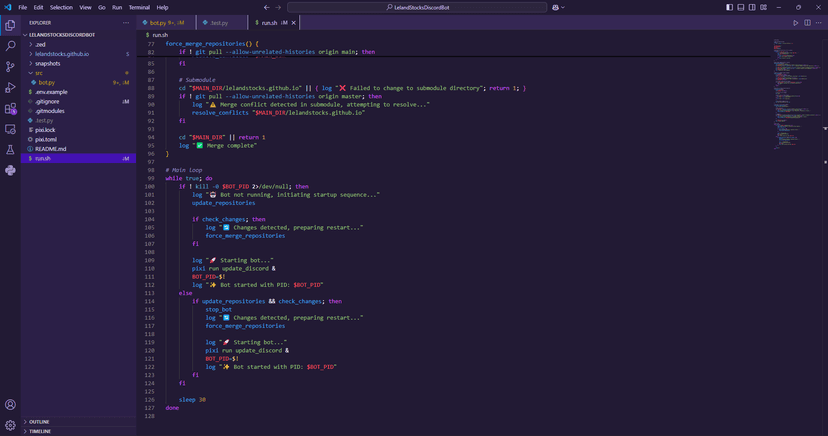Split the editor to the right
The image size is (828, 436).
[807, 22]
